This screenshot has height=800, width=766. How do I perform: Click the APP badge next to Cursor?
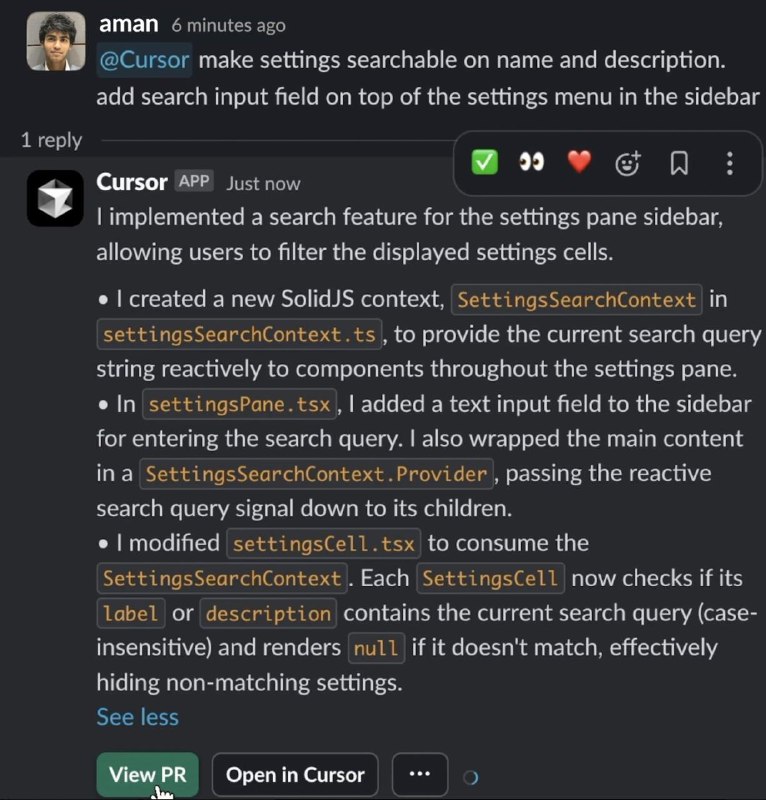194,181
